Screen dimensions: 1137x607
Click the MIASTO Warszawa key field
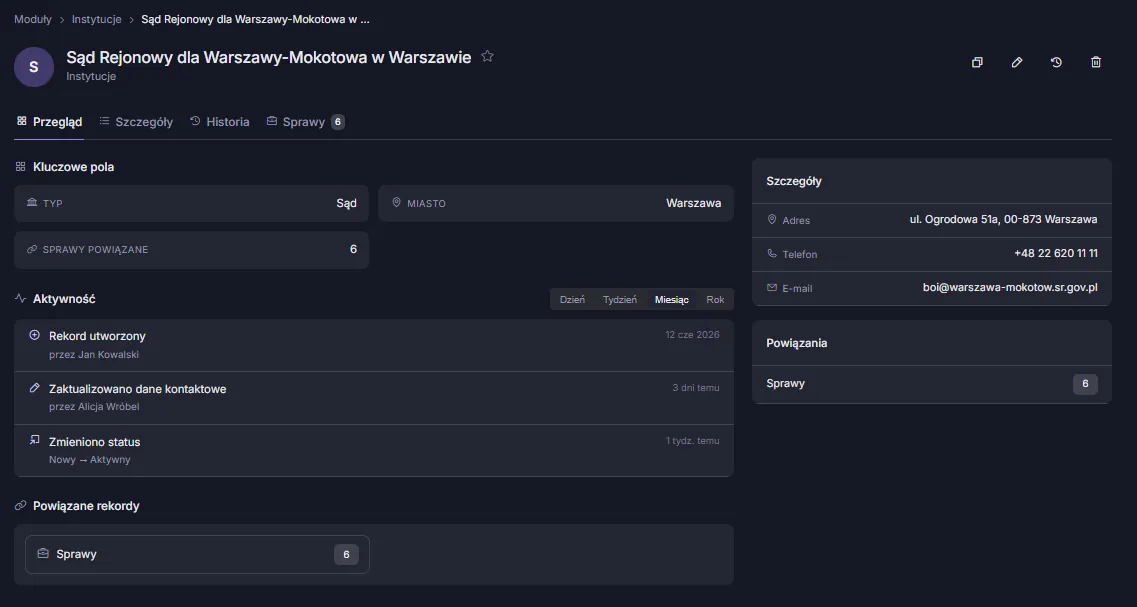click(556, 203)
